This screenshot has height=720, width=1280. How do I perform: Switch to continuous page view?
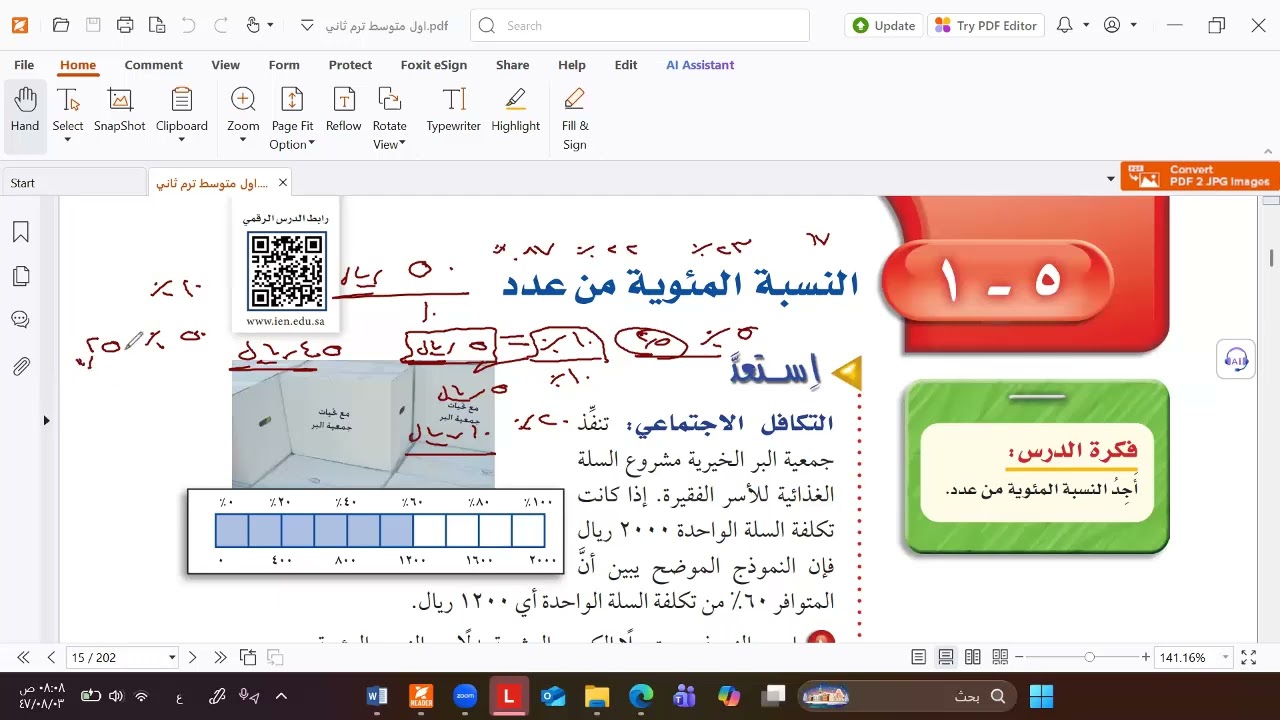tap(945, 657)
